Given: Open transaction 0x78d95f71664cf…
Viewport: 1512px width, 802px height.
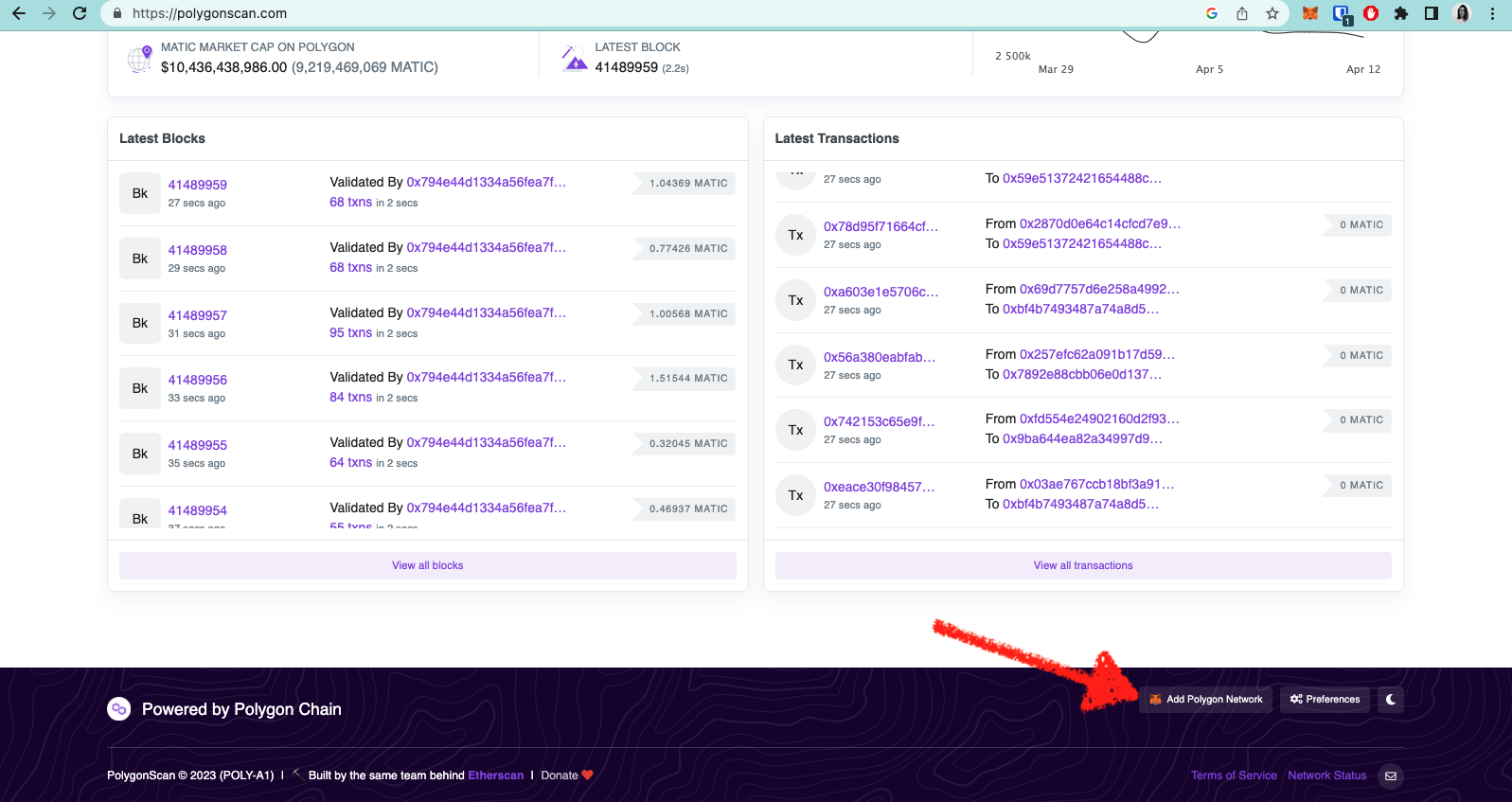Looking at the screenshot, I should [881, 226].
